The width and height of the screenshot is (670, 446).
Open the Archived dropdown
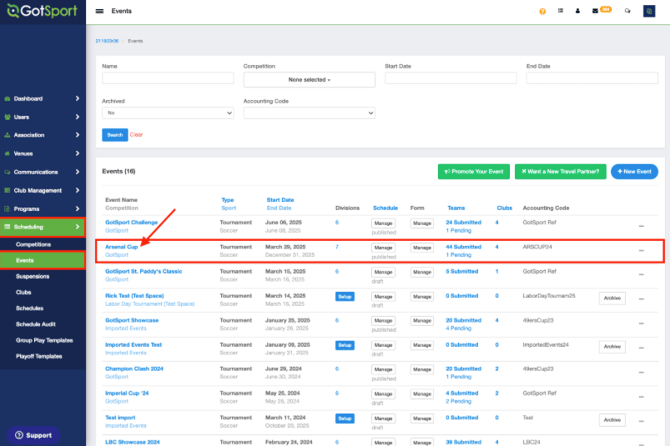click(168, 113)
